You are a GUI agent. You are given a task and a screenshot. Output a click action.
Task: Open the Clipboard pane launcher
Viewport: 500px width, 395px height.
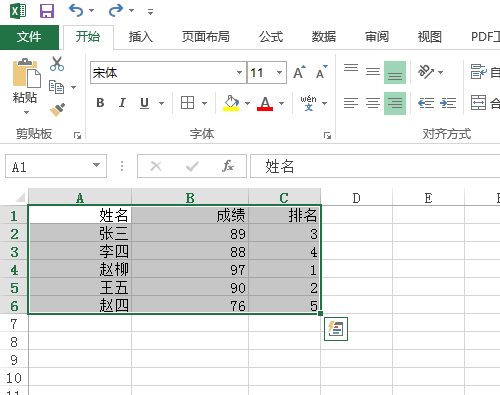coord(77,135)
